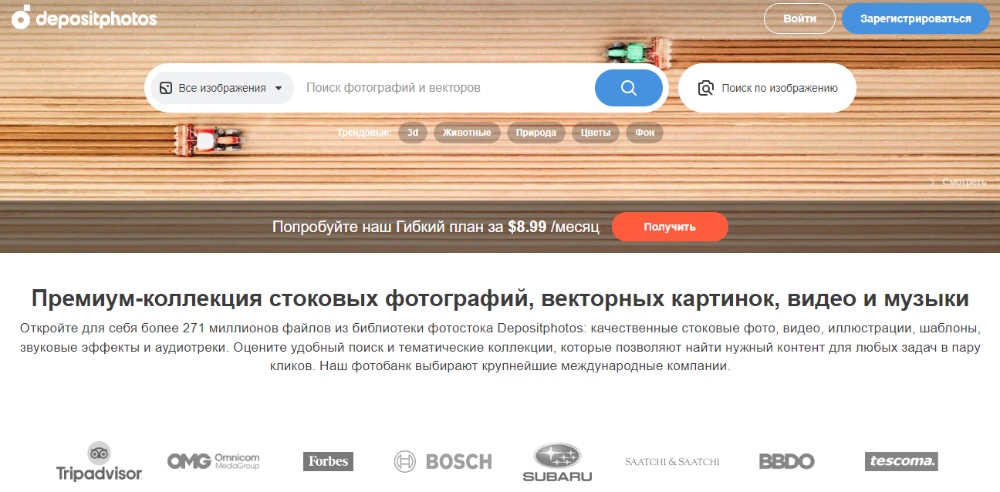Image resolution: width=1000 pixels, height=492 pixels.
Task: Click the Forbes logo
Action: [x=328, y=461]
